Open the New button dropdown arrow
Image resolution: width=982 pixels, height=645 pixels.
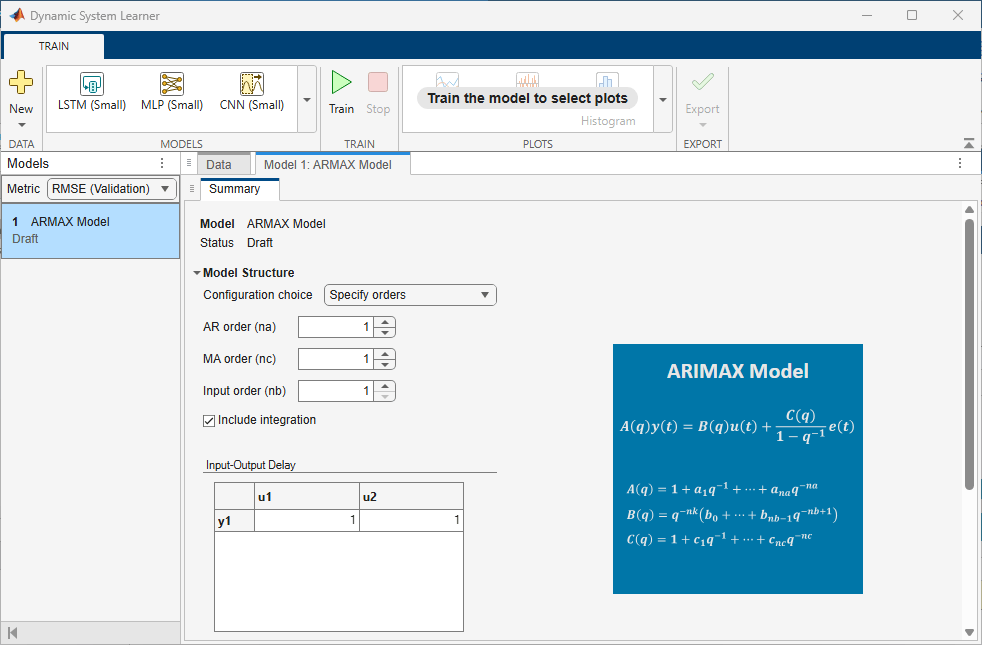[21, 125]
